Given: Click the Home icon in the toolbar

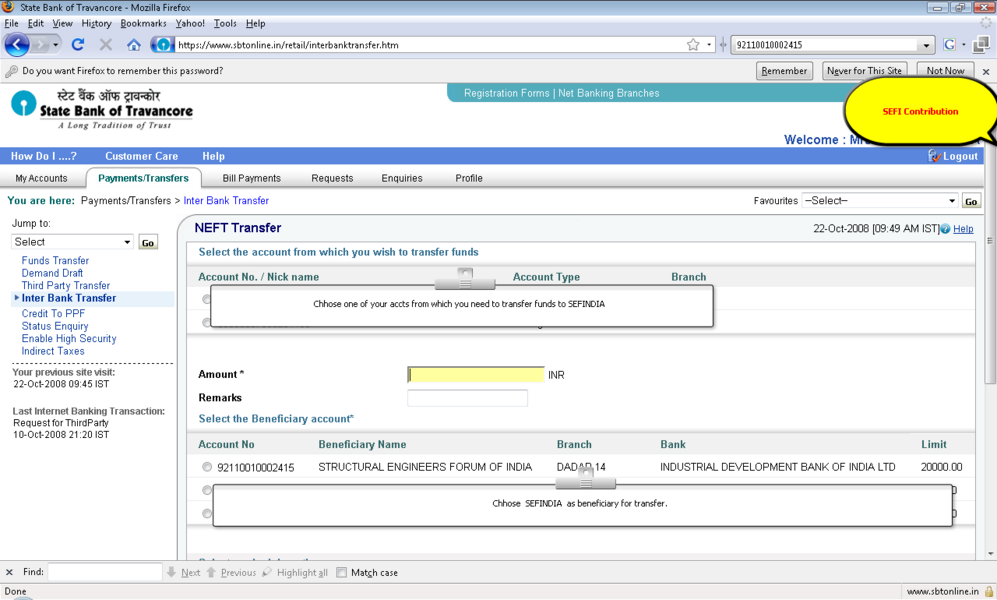Looking at the screenshot, I should (x=134, y=45).
